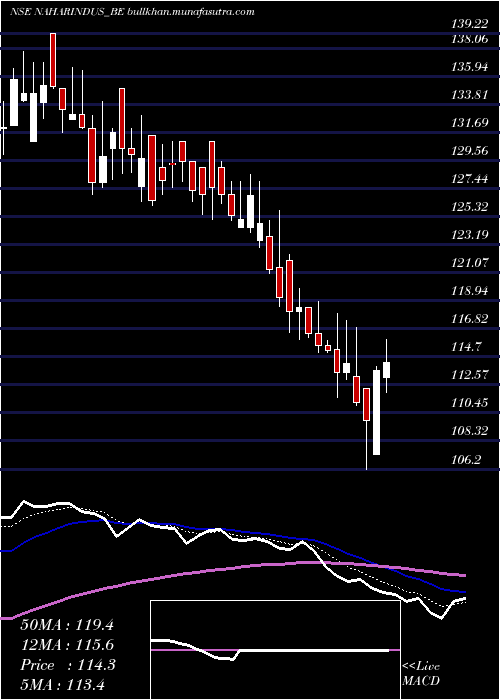This screenshot has width=500, height=700.
Task: Click the 125.32 price axis label
Action: (x=472, y=207)
